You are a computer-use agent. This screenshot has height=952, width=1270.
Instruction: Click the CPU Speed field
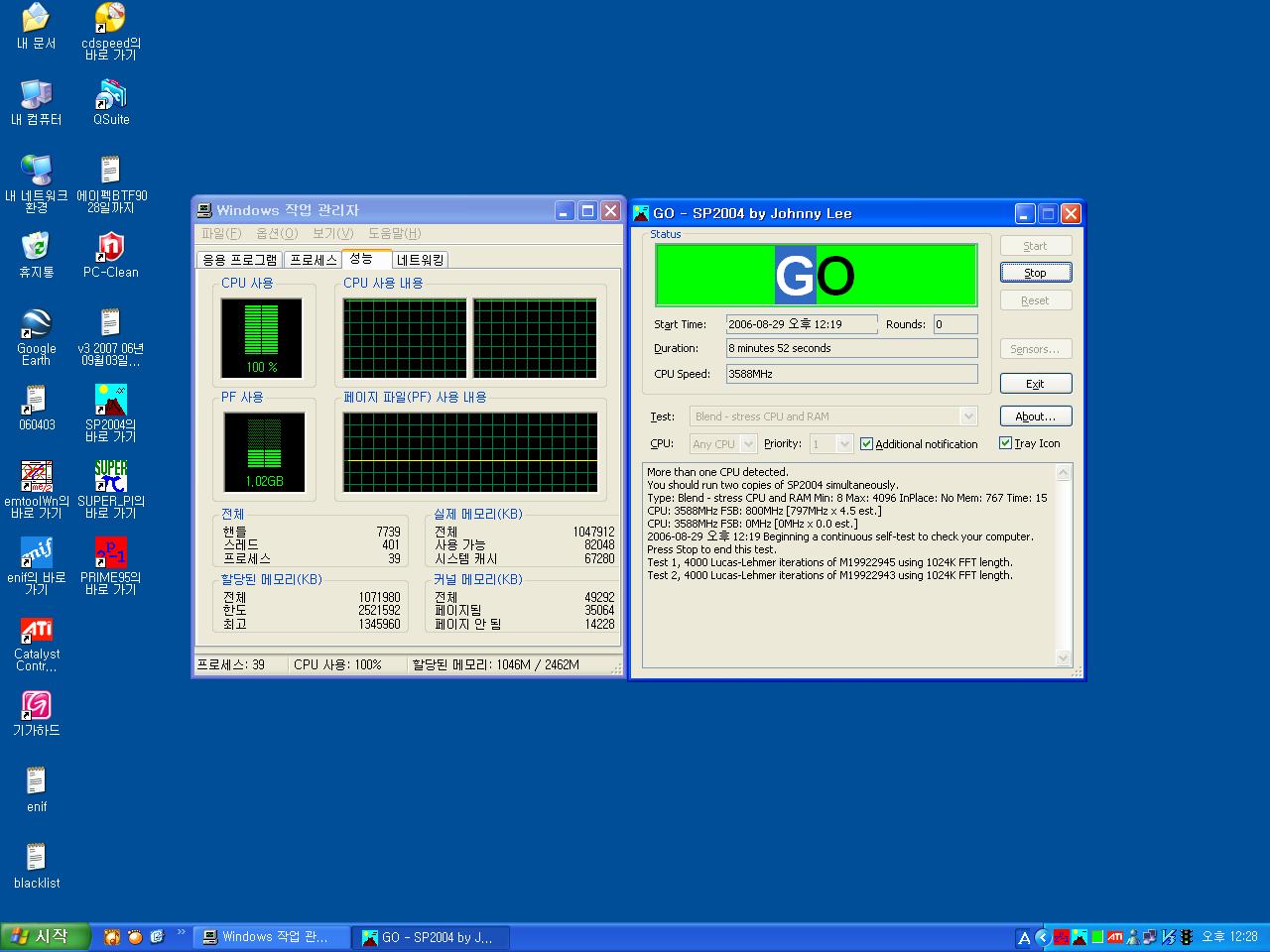click(852, 374)
